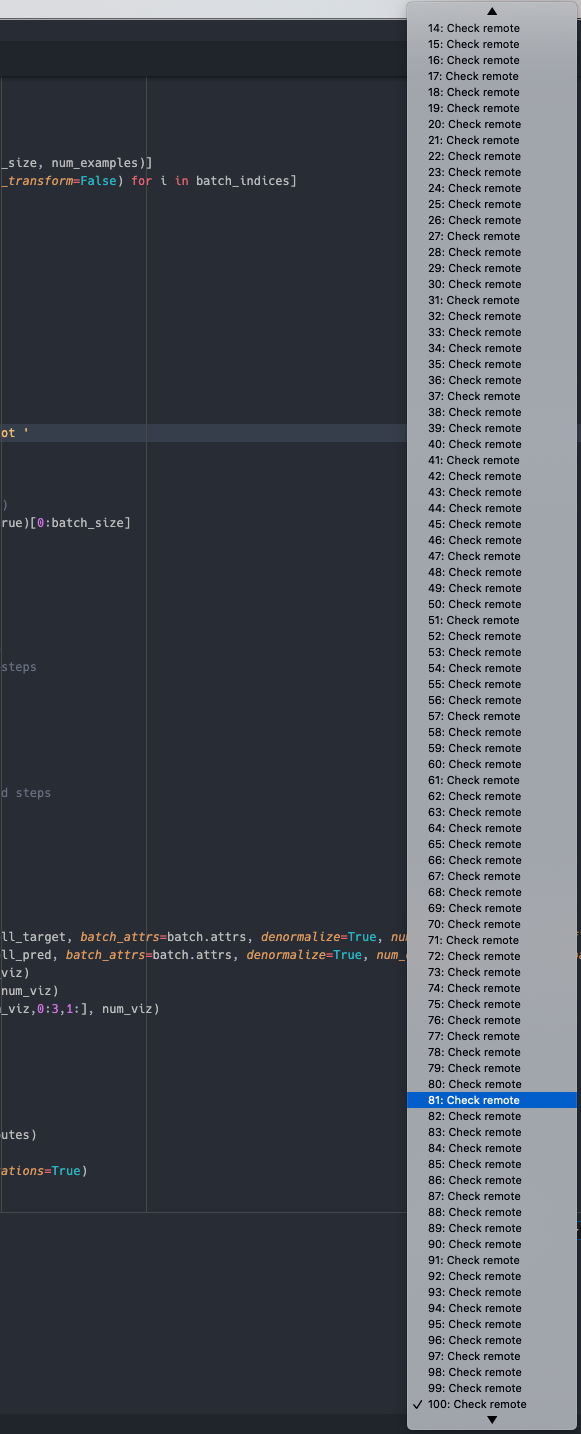The height and width of the screenshot is (1434, 581).
Task: Choose 56: Check remote
Action: pyautogui.click(x=492, y=700)
